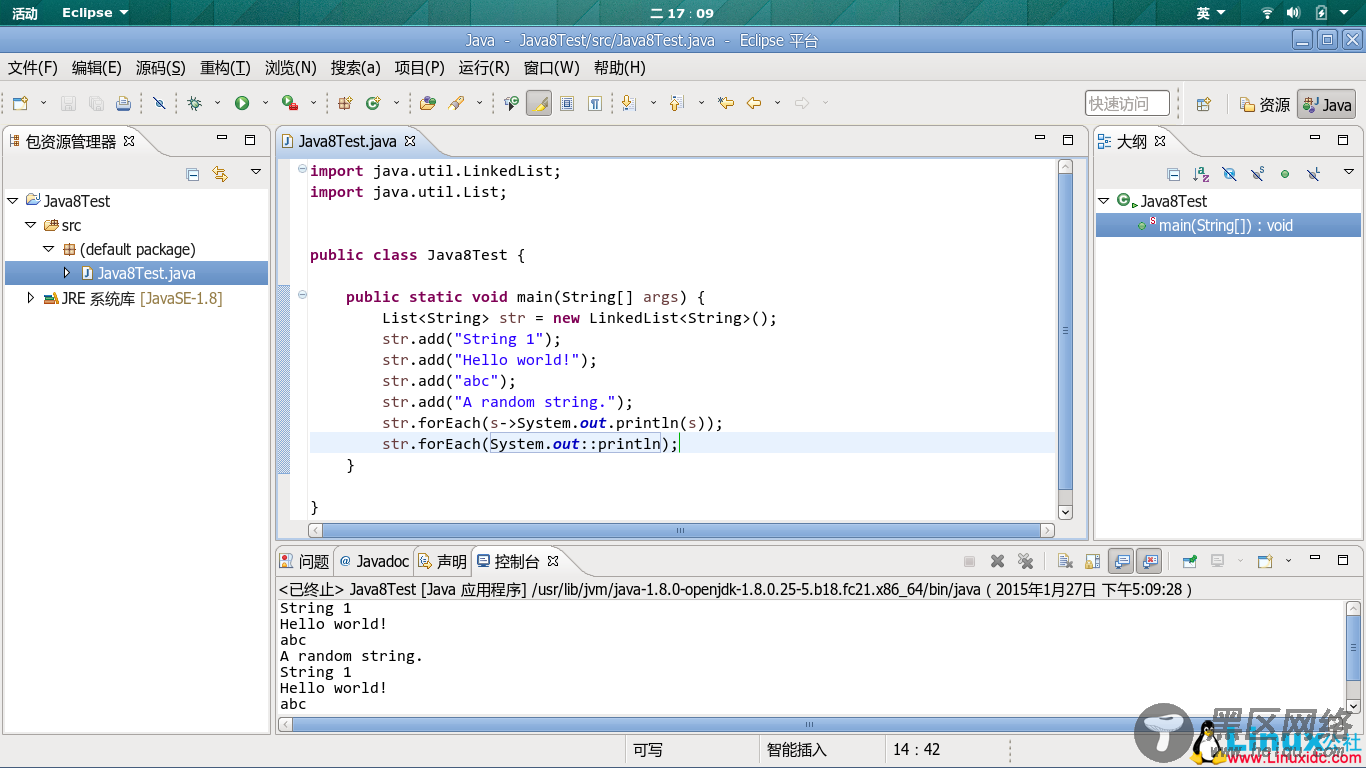Click the Open Type folder icon
1366x768 pixels.
pos(428,103)
